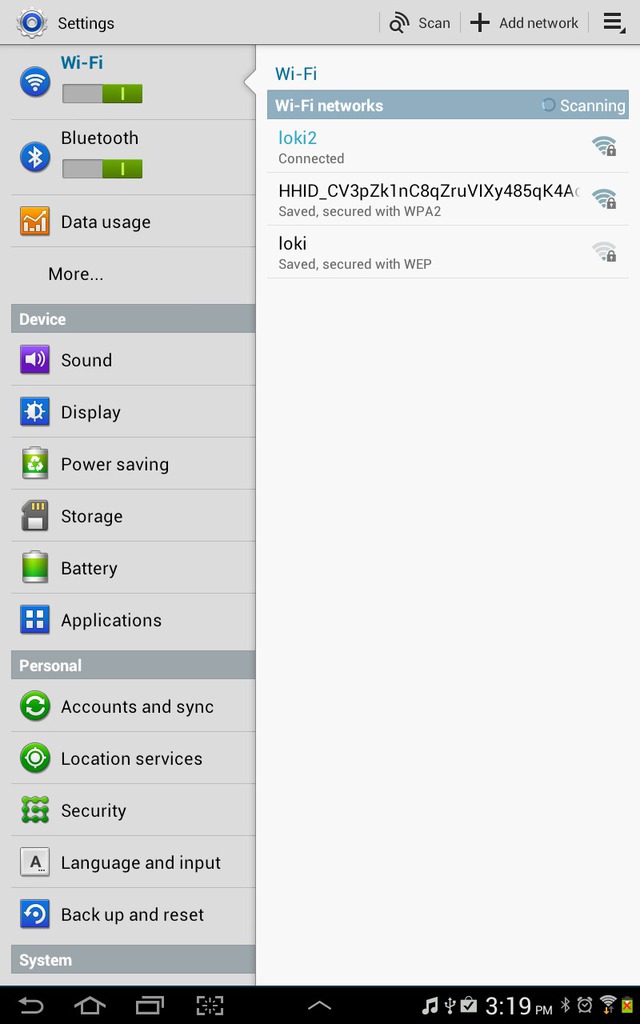Viewport: 640px width, 1024px height.
Task: Tap the Storage SD card icon
Action: [x=35, y=515]
